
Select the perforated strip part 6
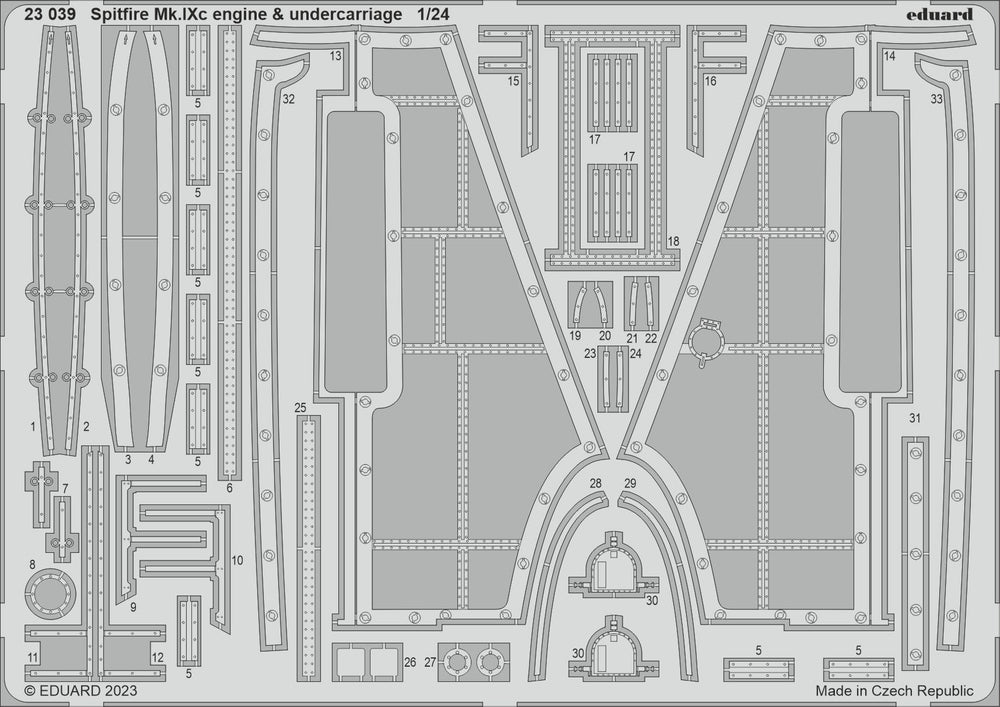click(230, 252)
